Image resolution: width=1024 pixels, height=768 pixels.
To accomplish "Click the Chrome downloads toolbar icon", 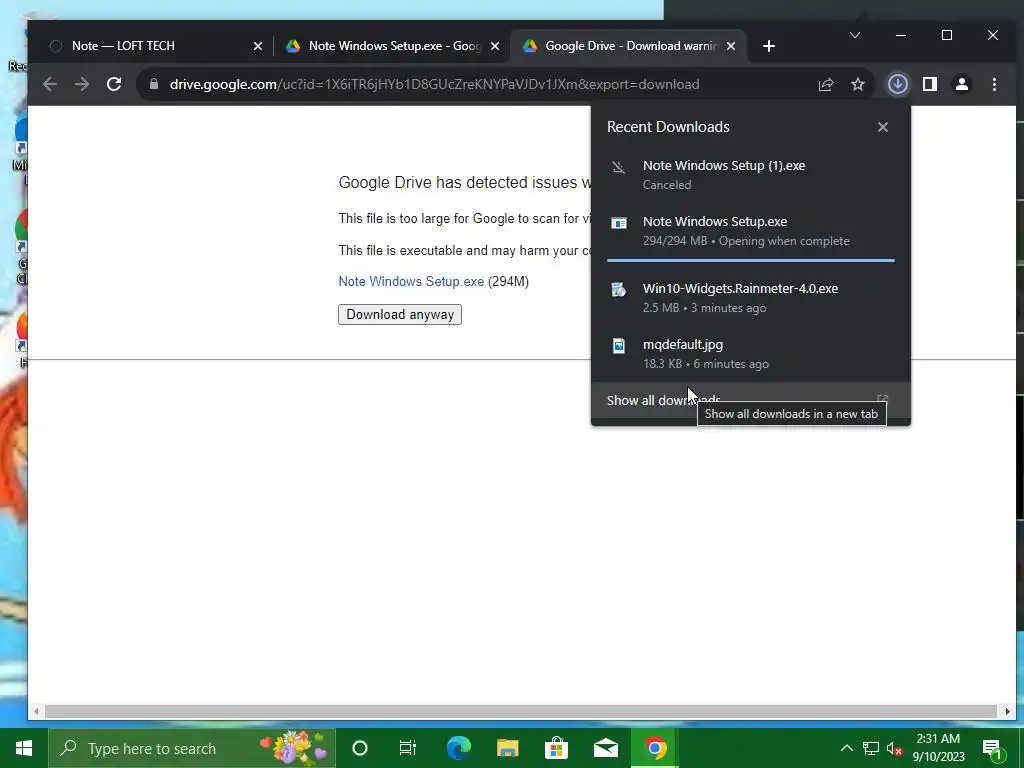I will coord(897,84).
